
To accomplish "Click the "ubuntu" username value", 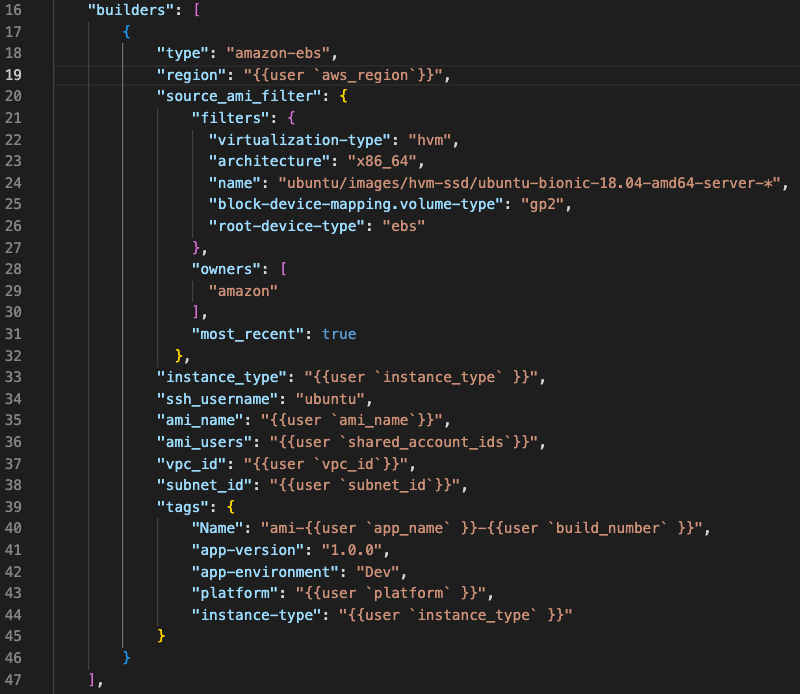I will (x=330, y=399).
